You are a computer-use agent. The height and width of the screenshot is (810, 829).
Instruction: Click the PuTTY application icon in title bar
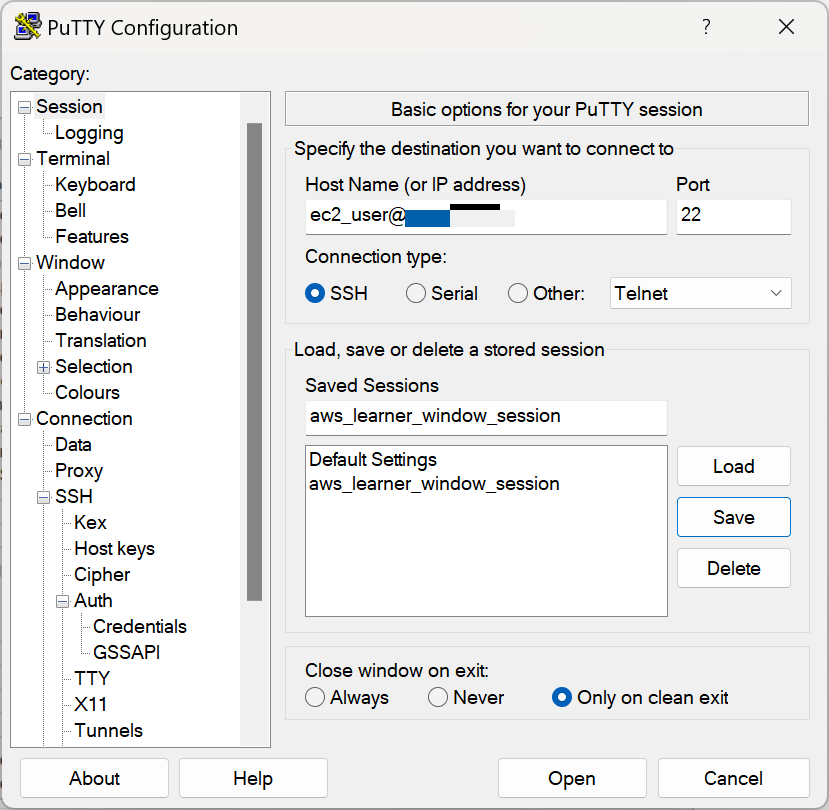click(27, 26)
